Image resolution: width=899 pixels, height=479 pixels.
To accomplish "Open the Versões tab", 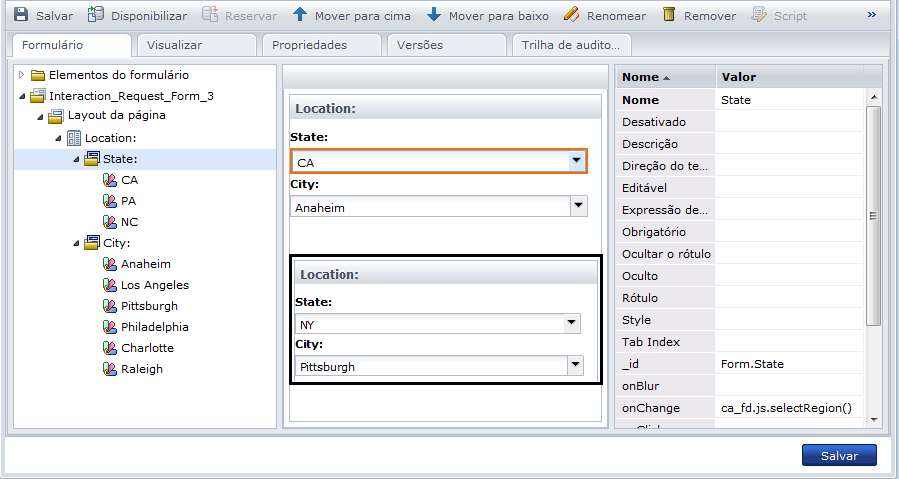I will pos(420,45).
